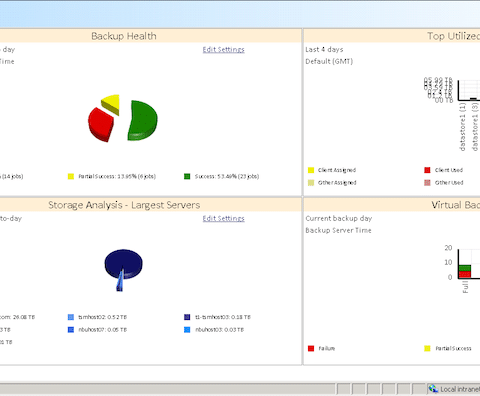Click the 'nbuhost07: 0.05 TB' legend label
Viewport: 480px width, 396px height.
[x=102, y=330]
